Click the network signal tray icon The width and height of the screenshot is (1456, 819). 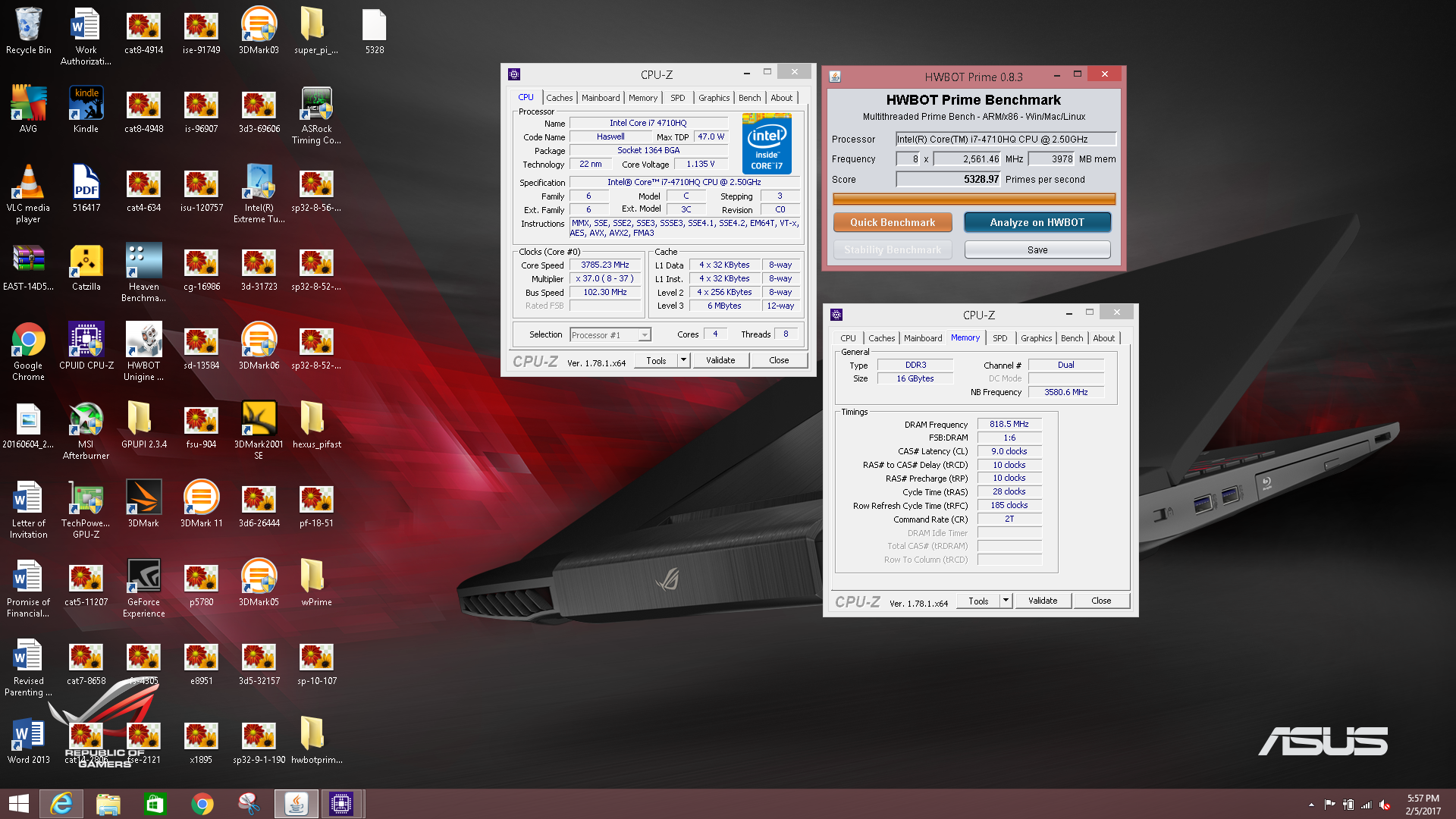pyautogui.click(x=1367, y=805)
